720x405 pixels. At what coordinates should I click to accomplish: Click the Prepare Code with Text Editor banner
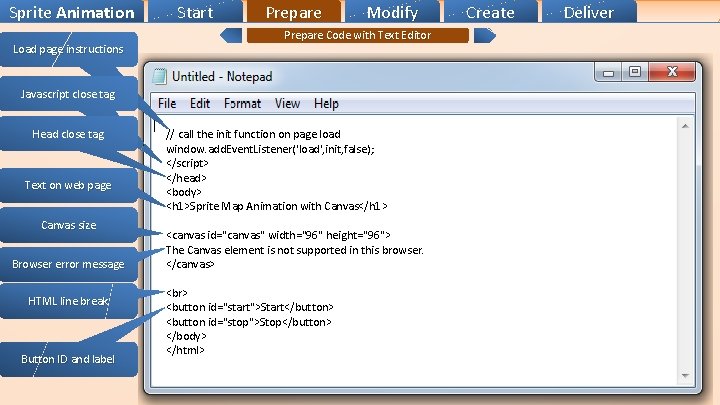358,35
